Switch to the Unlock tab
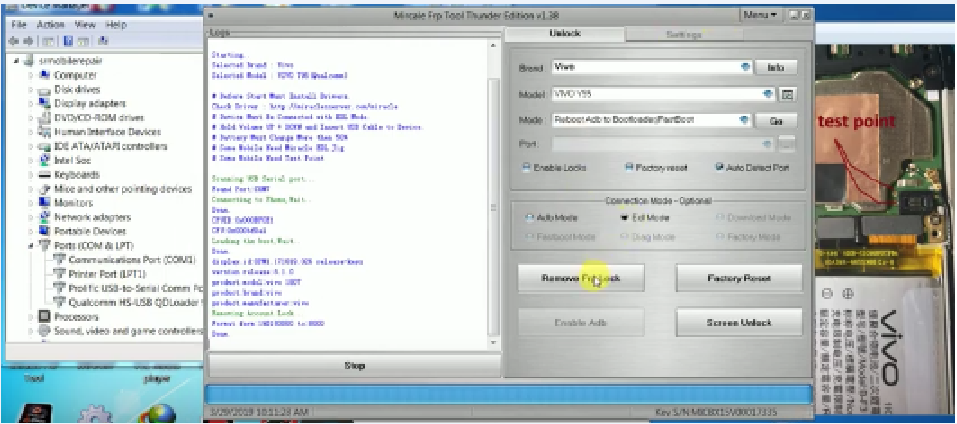The width and height of the screenshot is (957, 424). point(565,34)
